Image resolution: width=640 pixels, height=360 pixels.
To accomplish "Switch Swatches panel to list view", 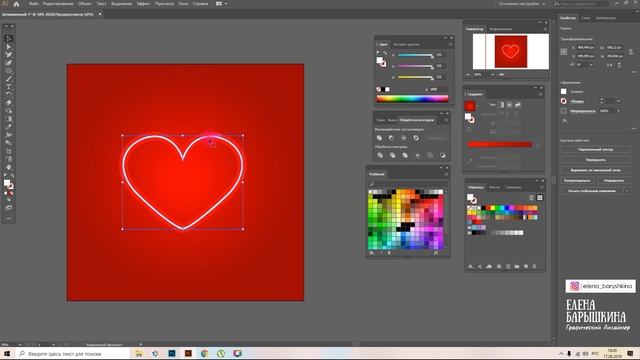I will coord(531,198).
